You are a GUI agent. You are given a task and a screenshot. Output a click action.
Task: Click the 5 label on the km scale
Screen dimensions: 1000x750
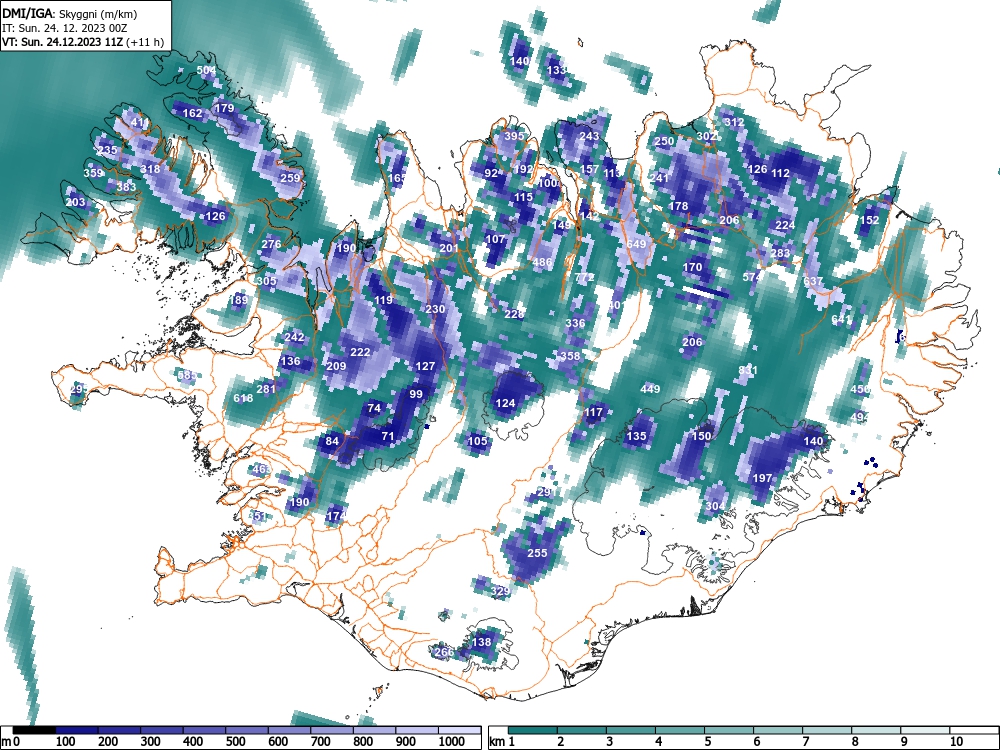(707, 742)
